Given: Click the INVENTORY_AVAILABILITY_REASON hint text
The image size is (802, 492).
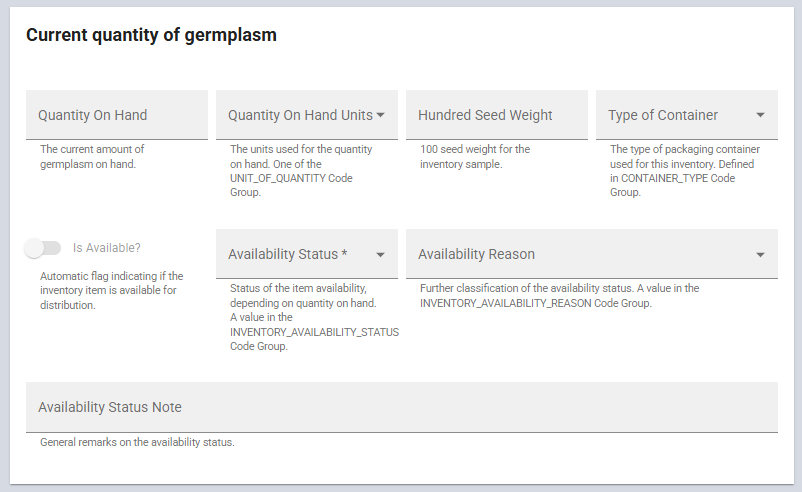Looking at the screenshot, I should tap(536, 302).
